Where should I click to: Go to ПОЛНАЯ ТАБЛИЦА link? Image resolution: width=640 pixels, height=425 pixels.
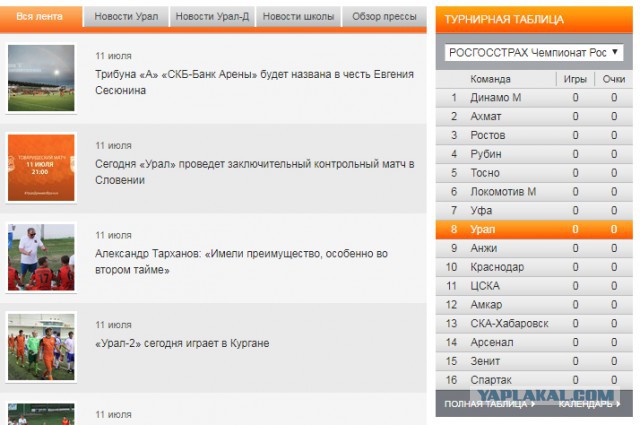(490, 404)
